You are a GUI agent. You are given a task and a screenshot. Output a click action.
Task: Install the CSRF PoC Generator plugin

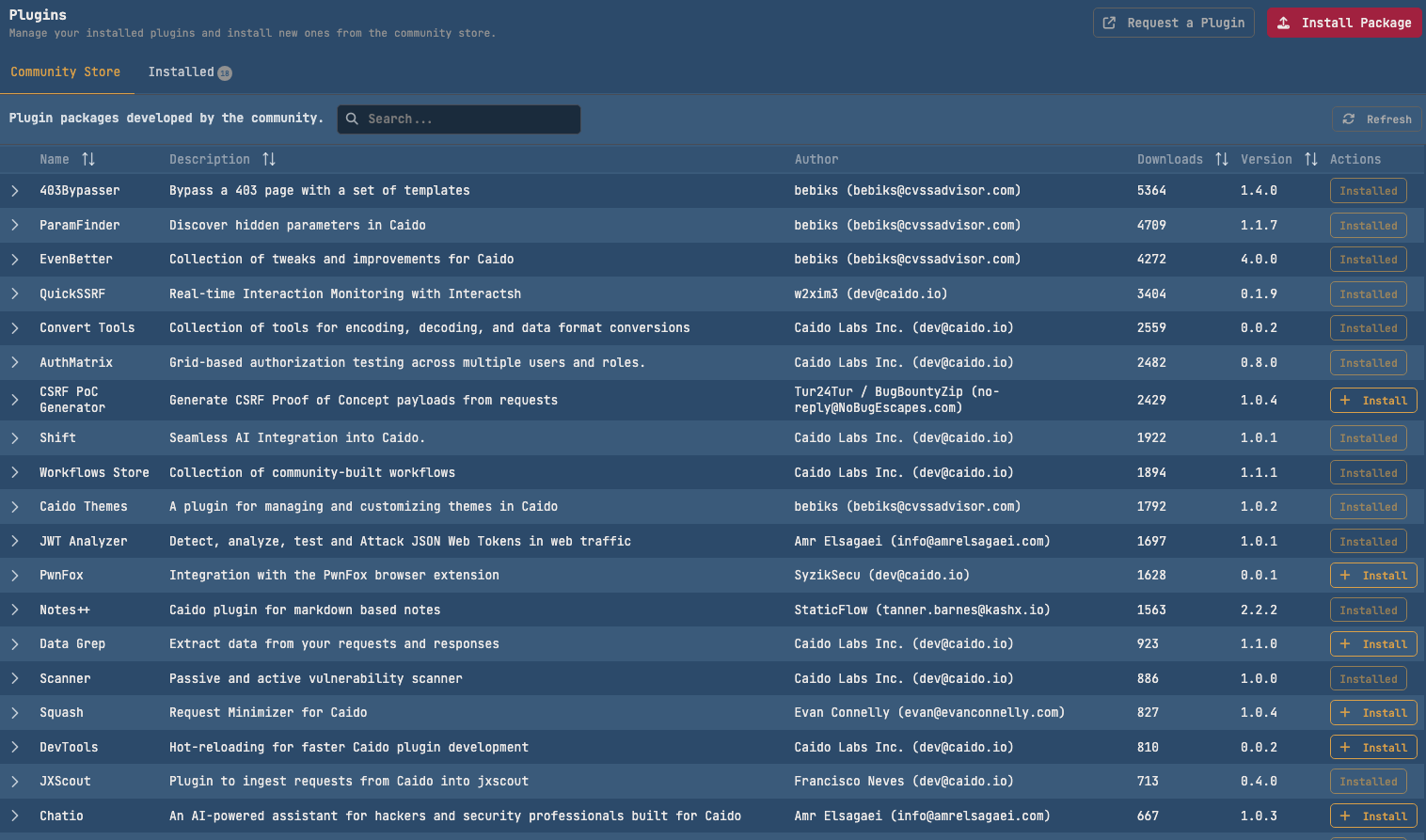tap(1373, 400)
